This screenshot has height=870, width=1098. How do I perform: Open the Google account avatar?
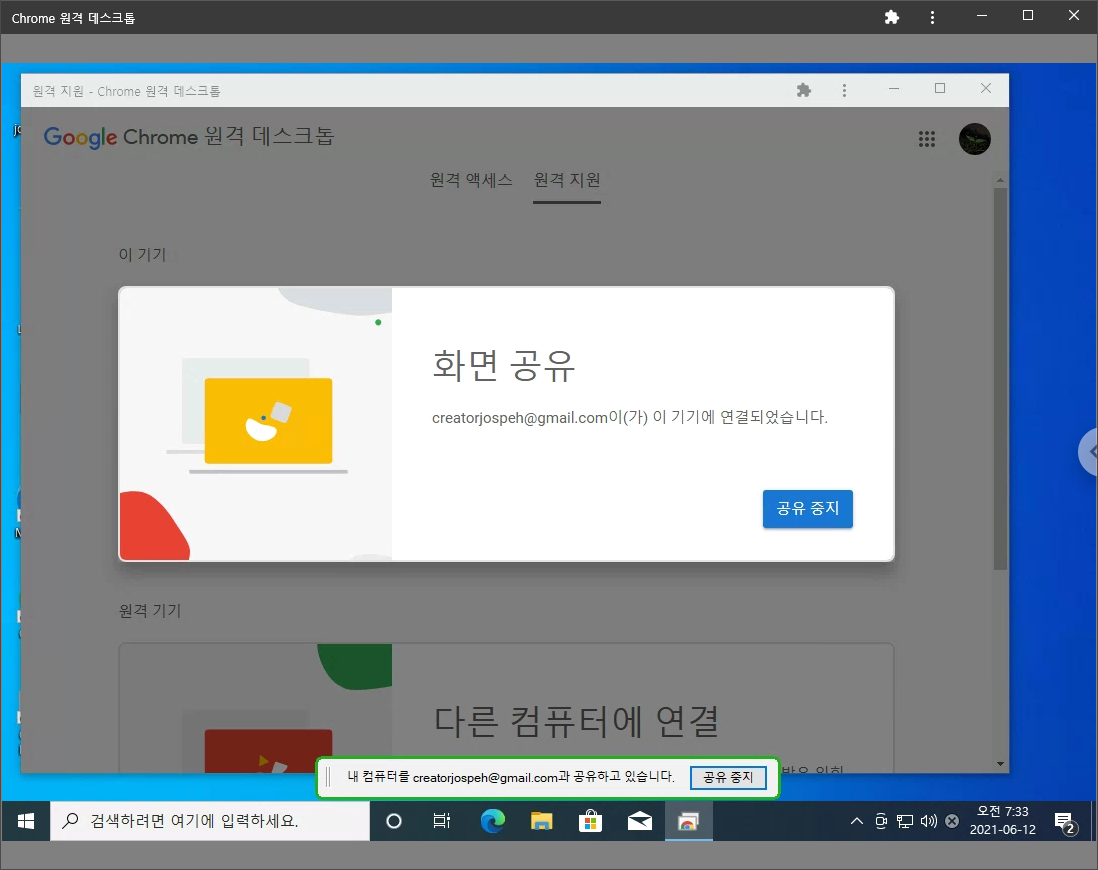coord(975,139)
